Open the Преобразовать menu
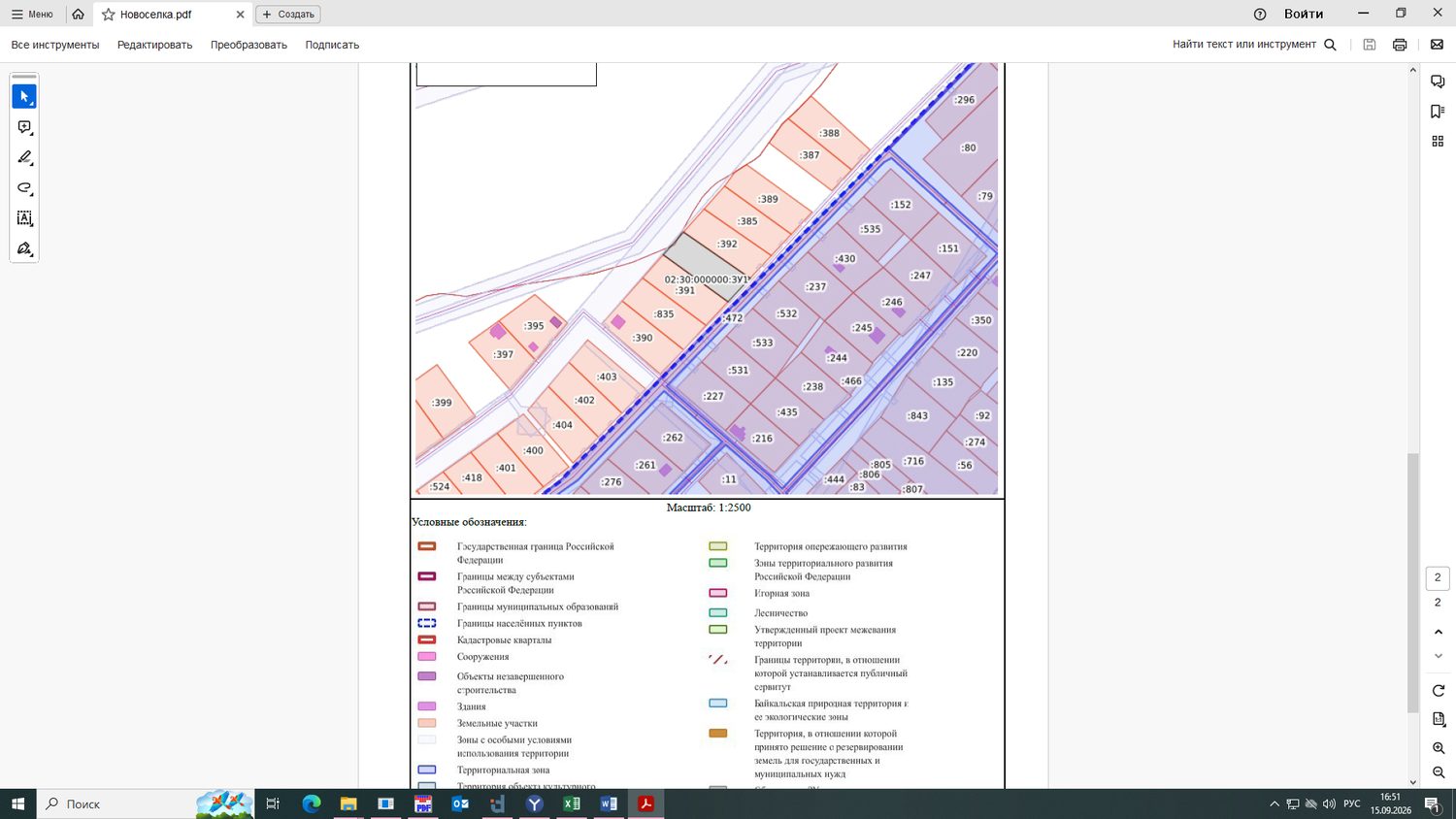Screen dimensions: 1456x819 248,45
